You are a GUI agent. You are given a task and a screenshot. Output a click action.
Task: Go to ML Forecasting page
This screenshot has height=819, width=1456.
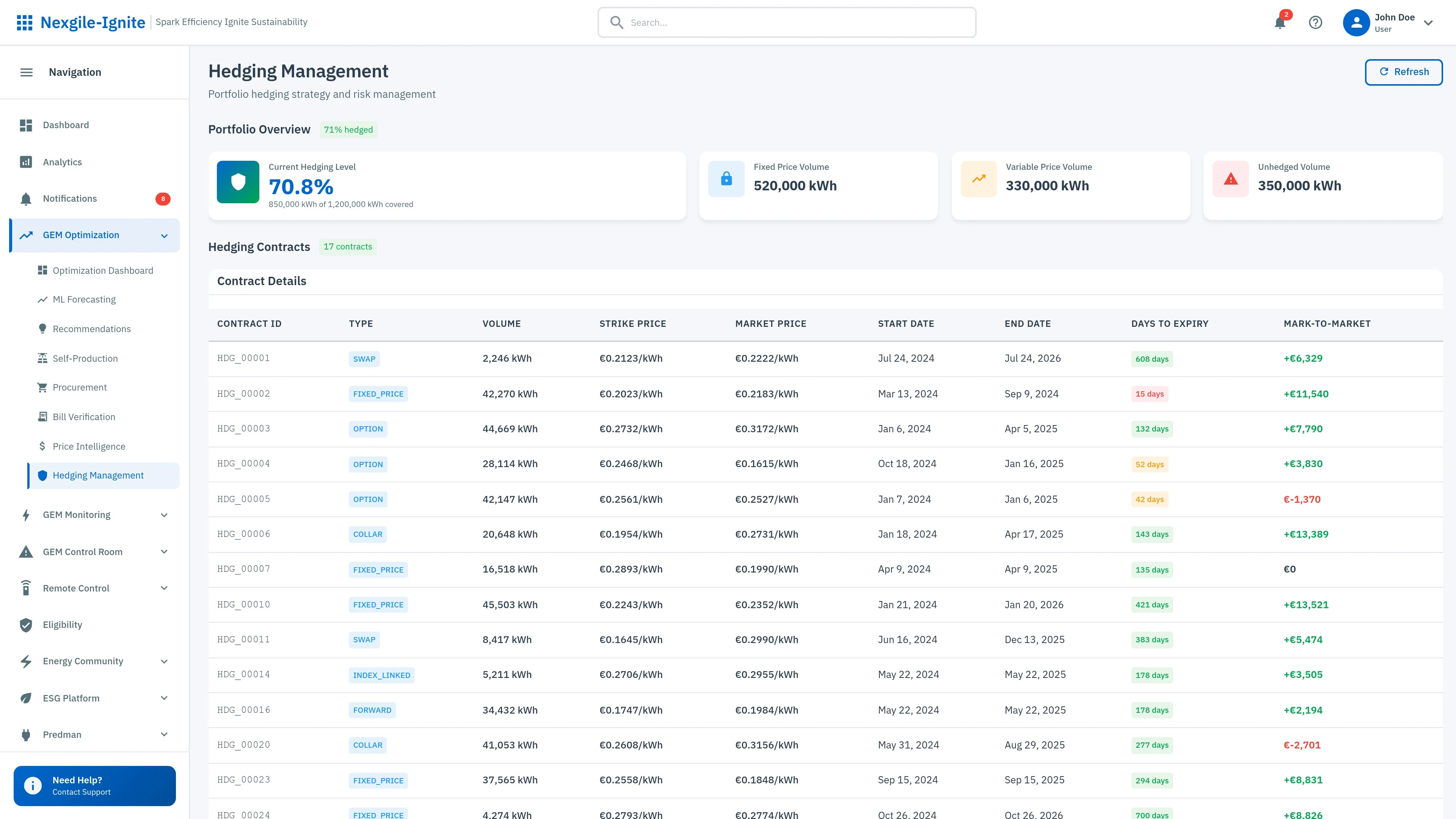(x=84, y=300)
